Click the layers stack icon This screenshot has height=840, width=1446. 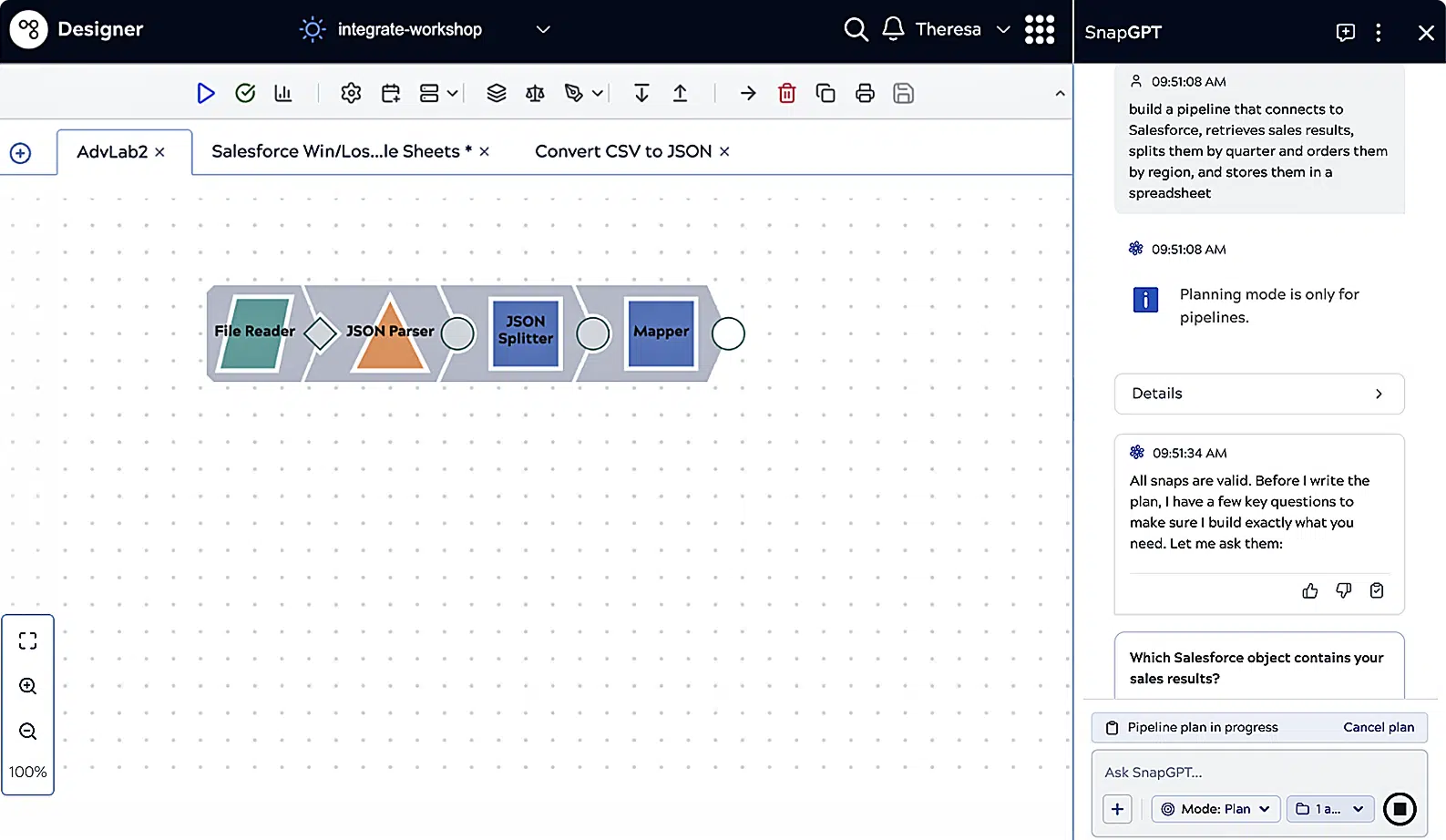point(497,93)
